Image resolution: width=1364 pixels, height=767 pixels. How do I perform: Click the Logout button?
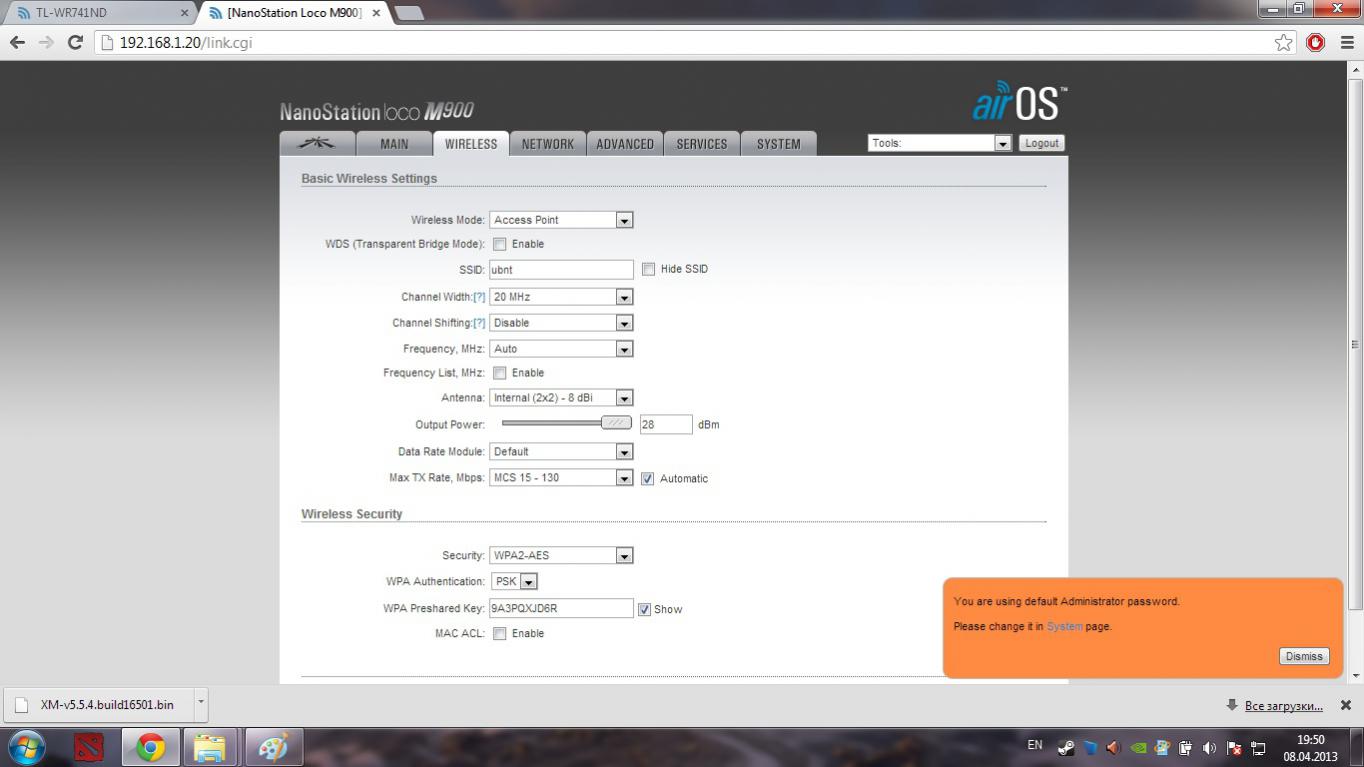point(1041,143)
